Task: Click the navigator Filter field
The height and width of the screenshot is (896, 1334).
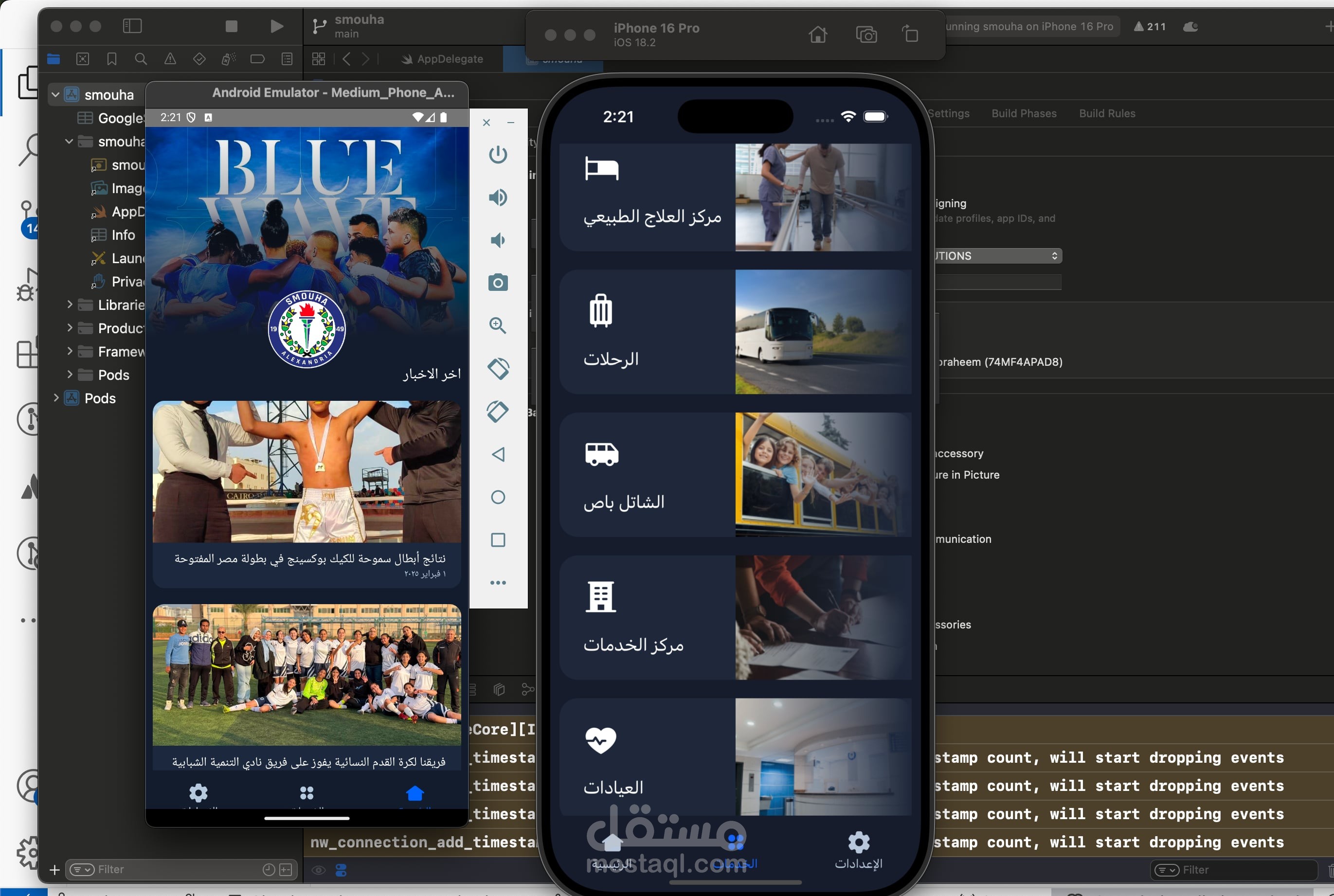Action: (182, 869)
